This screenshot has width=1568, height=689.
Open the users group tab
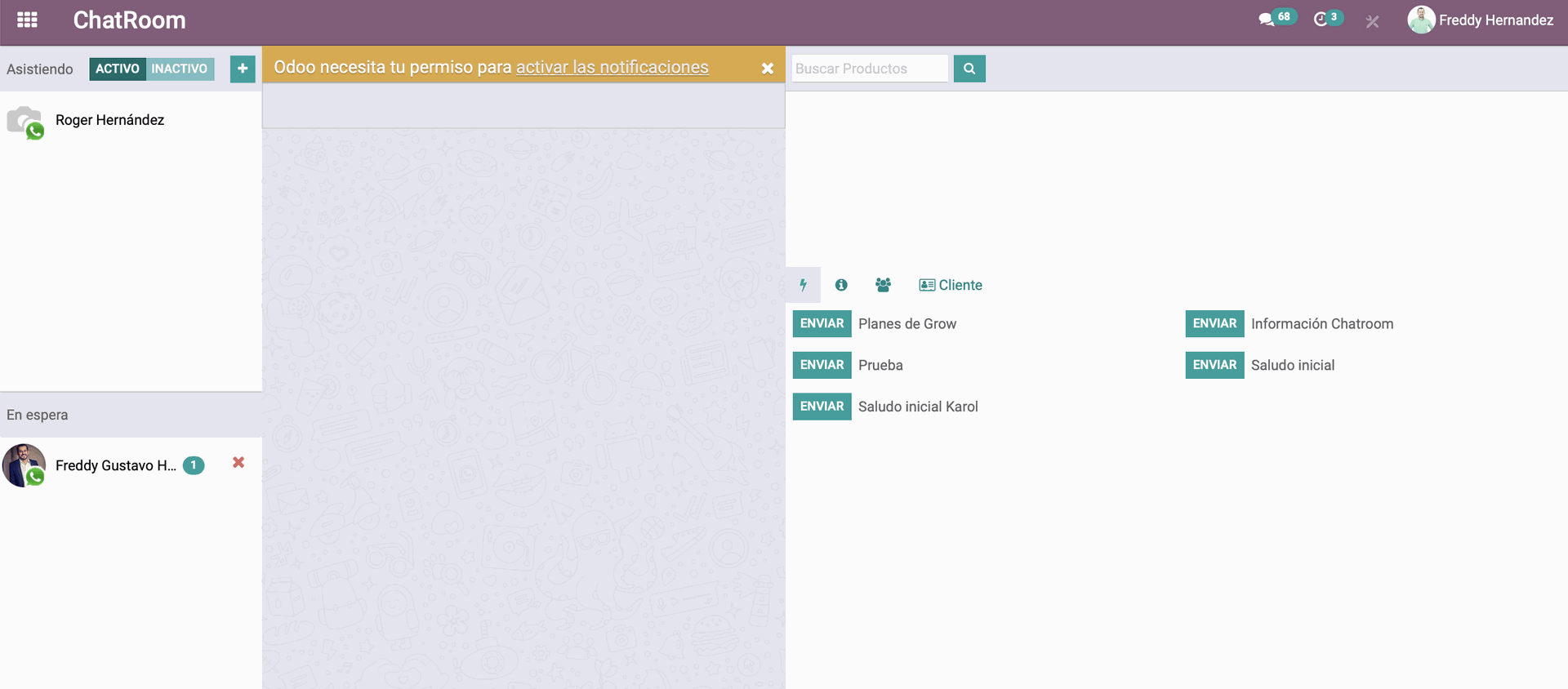point(883,285)
